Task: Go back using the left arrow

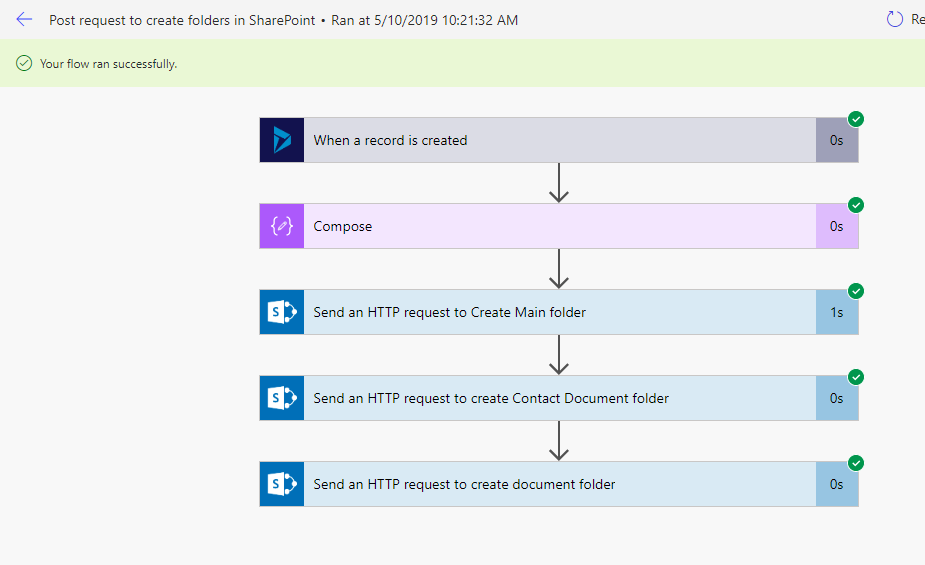Action: tap(24, 19)
